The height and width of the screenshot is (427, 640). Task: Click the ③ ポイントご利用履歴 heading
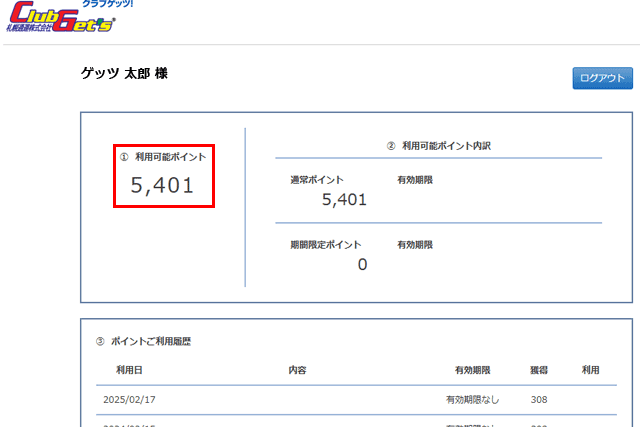click(143, 341)
